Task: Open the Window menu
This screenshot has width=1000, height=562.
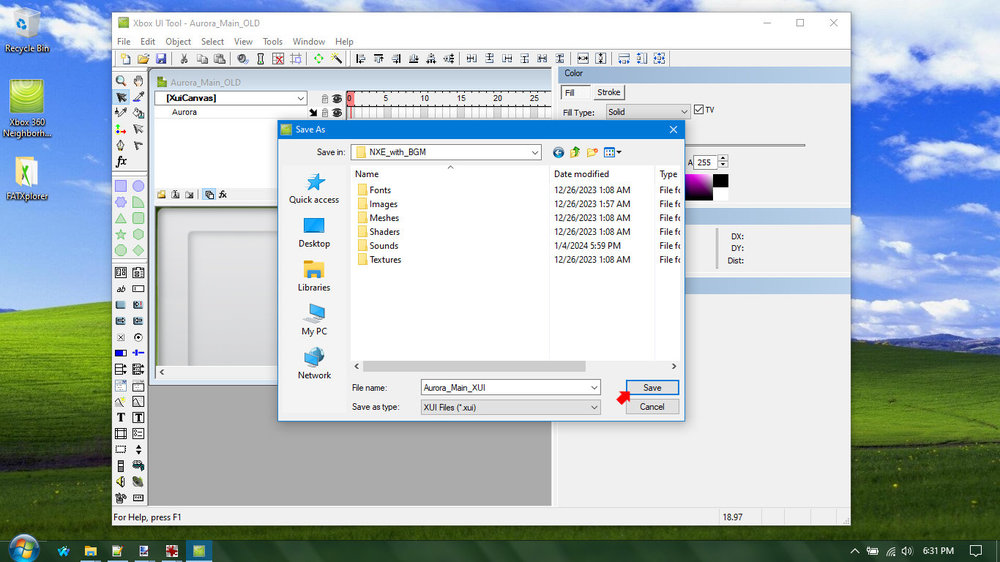Action: pyautogui.click(x=309, y=41)
